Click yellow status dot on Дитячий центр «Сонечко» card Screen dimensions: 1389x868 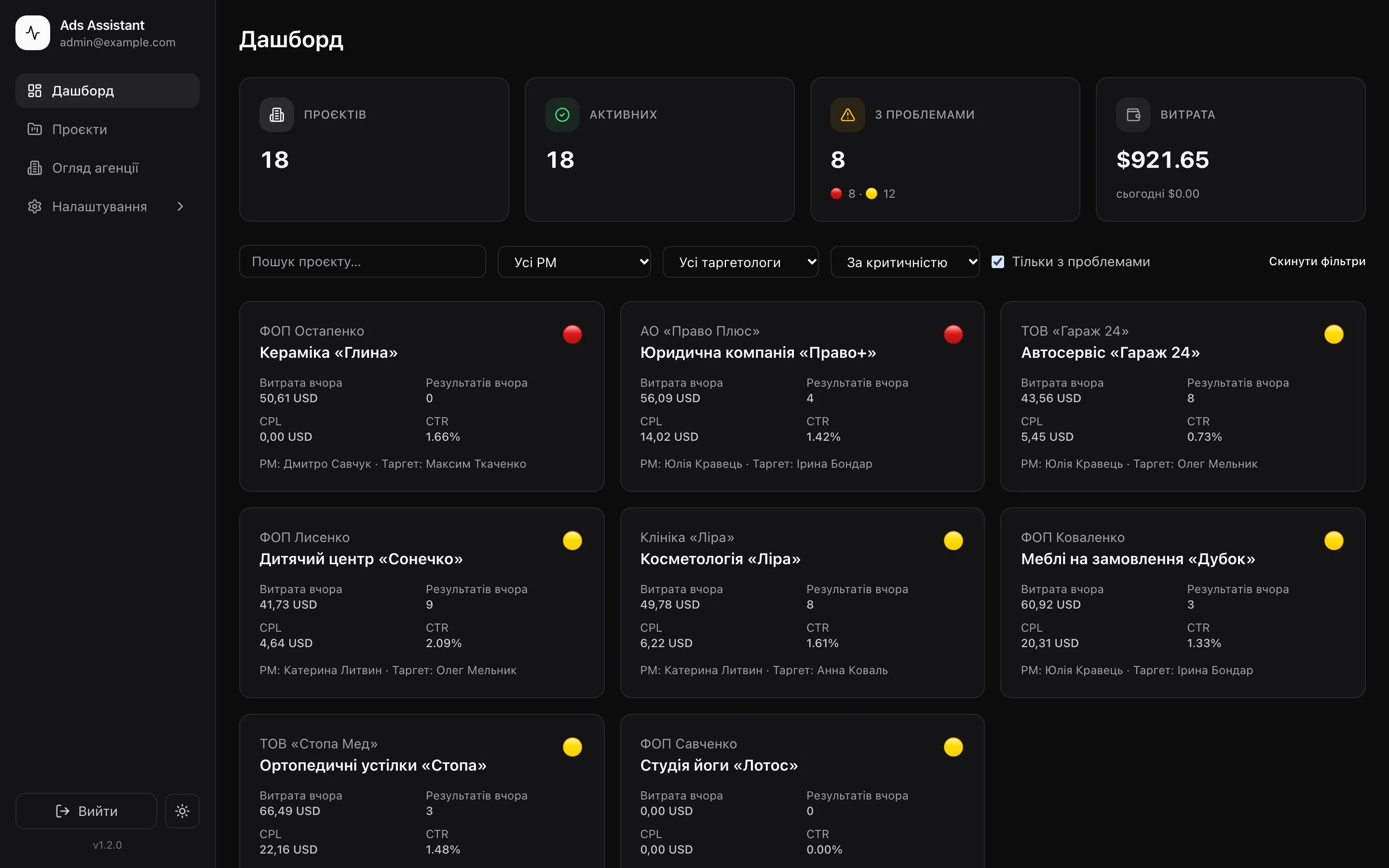pyautogui.click(x=572, y=540)
